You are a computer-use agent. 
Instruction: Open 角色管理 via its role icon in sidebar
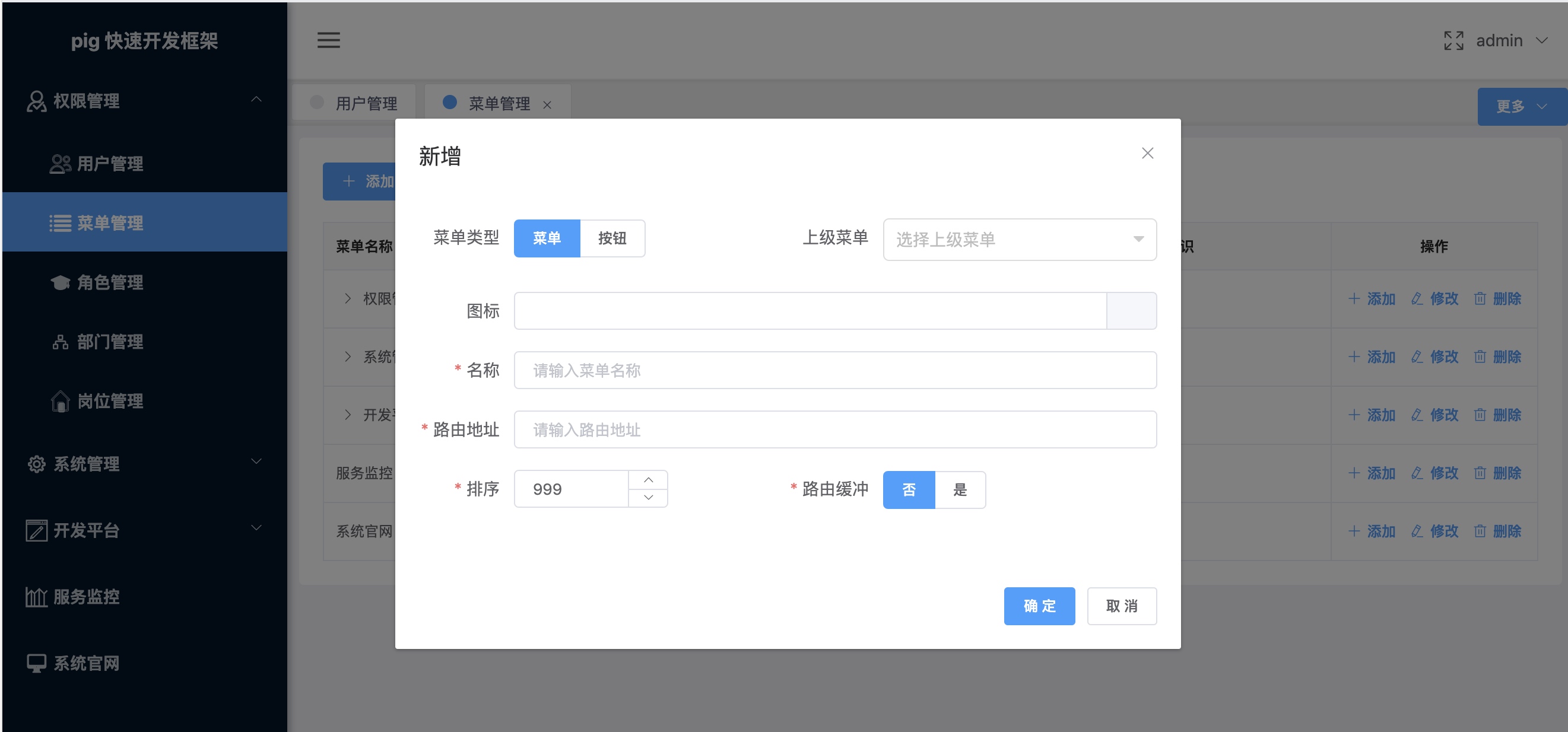click(60, 282)
